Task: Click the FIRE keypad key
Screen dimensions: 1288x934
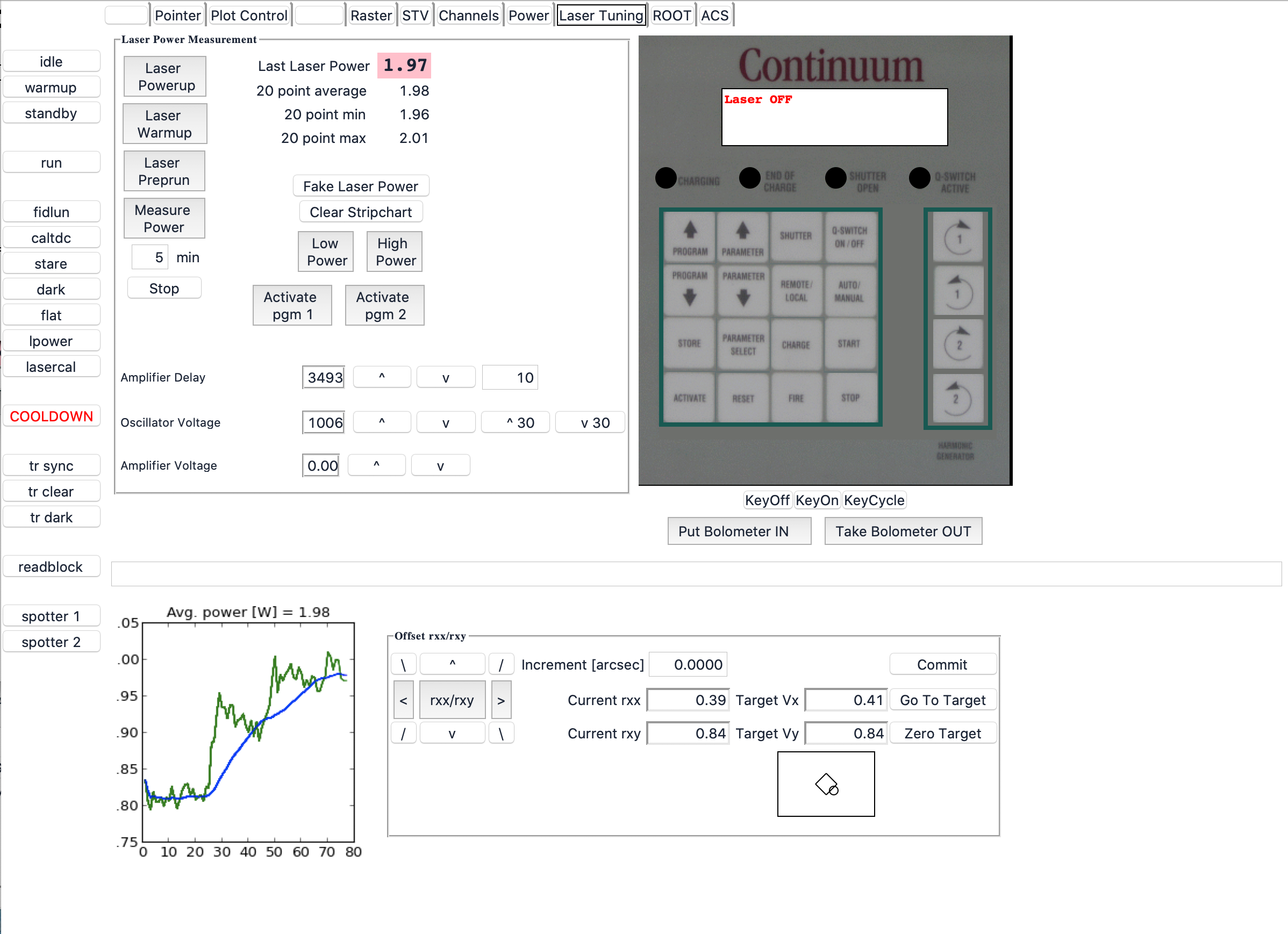Action: [x=796, y=398]
